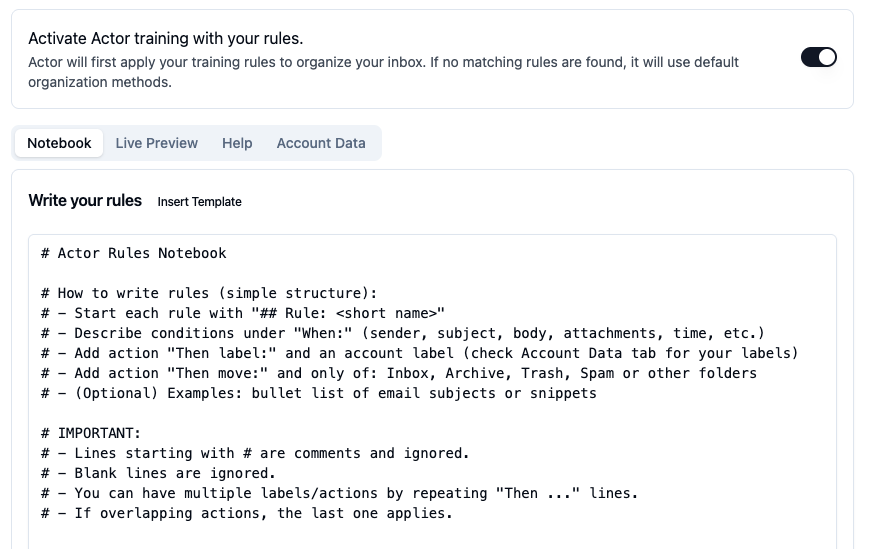Click the 'Blank lines are ignored' line
The width and height of the screenshot is (876, 549).
point(158,474)
